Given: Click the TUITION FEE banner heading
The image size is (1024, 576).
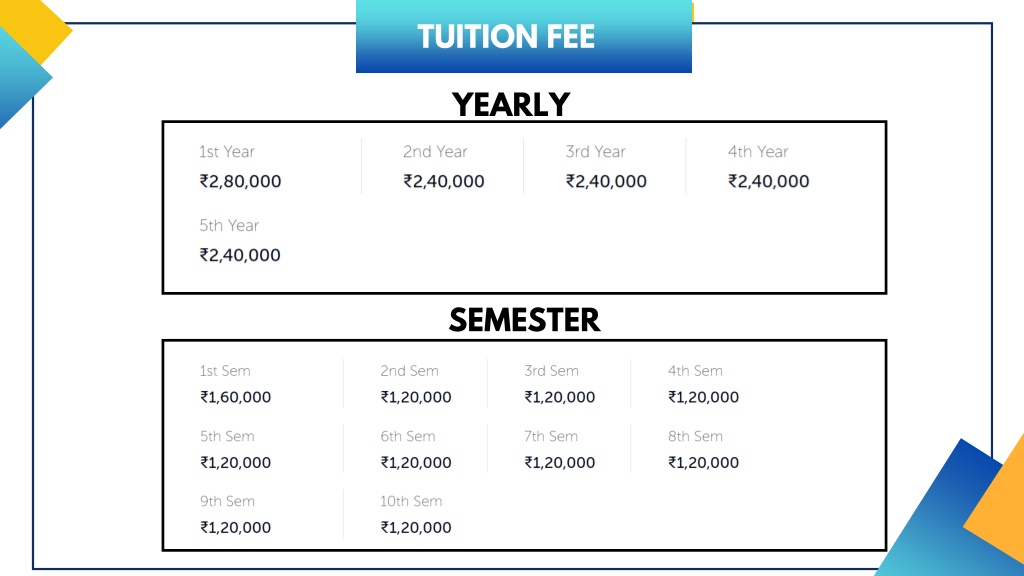Looking at the screenshot, I should pos(506,37).
